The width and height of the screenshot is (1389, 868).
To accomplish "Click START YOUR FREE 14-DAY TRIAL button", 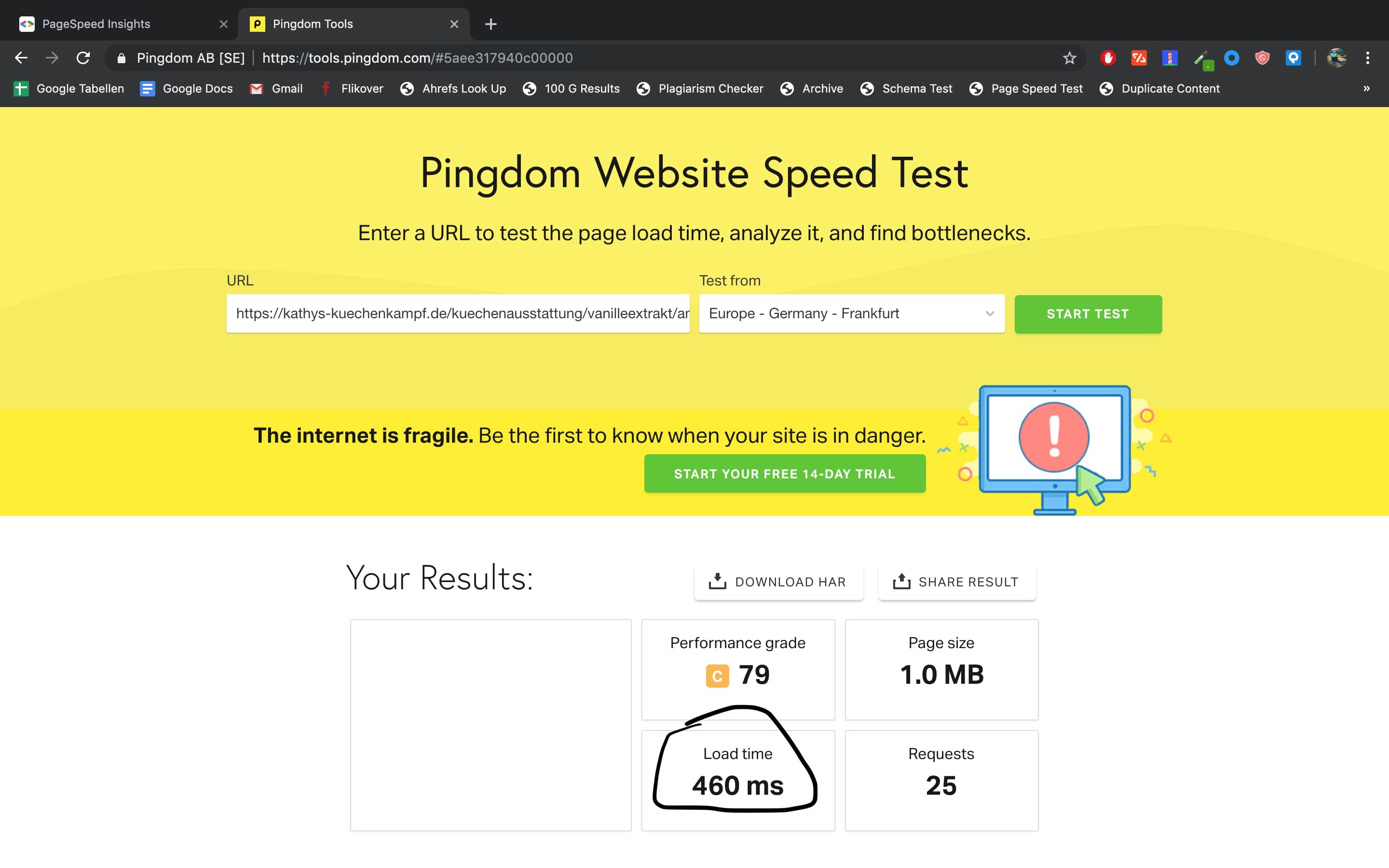I will [785, 474].
